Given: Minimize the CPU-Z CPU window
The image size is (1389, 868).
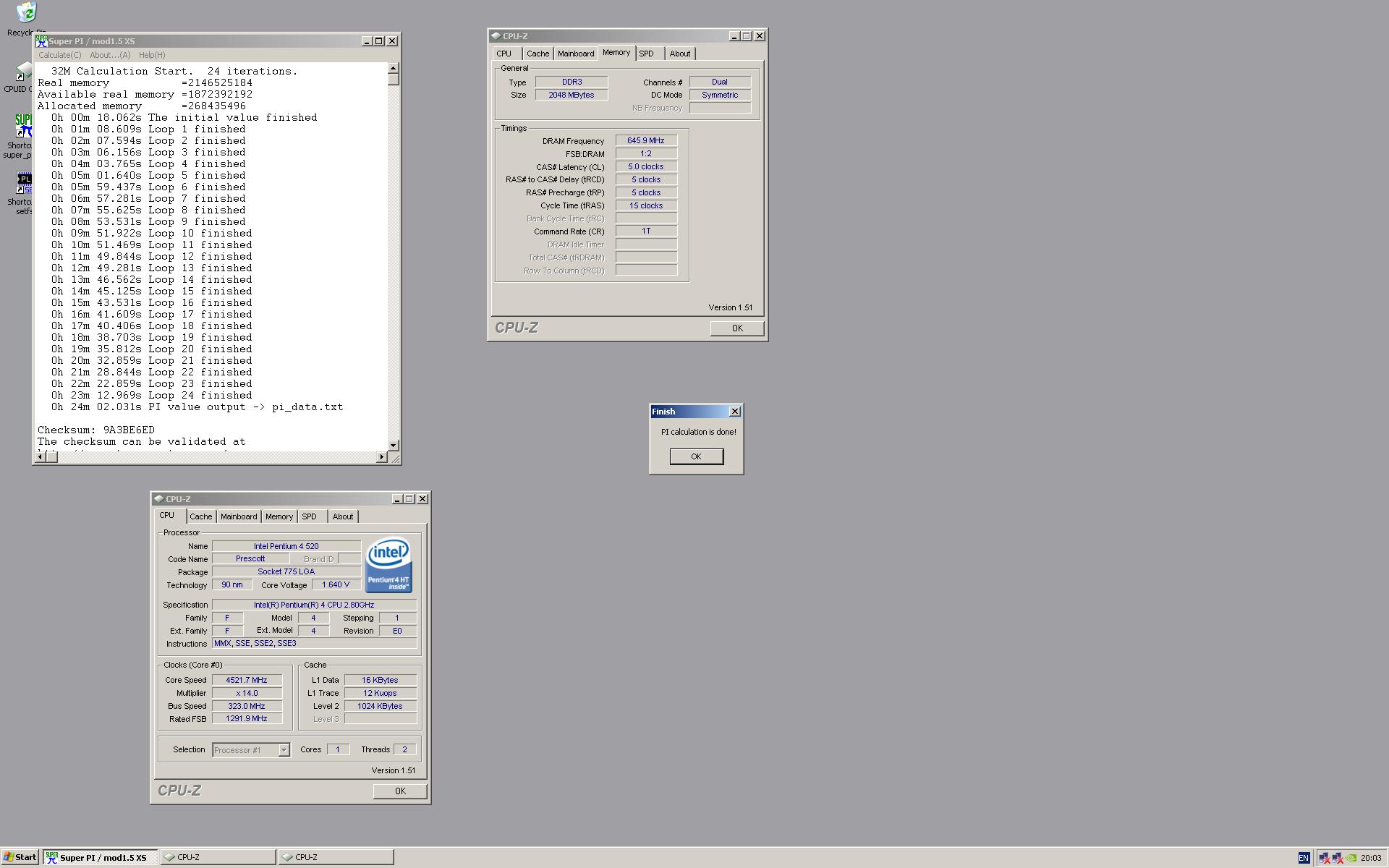Looking at the screenshot, I should click(x=397, y=499).
